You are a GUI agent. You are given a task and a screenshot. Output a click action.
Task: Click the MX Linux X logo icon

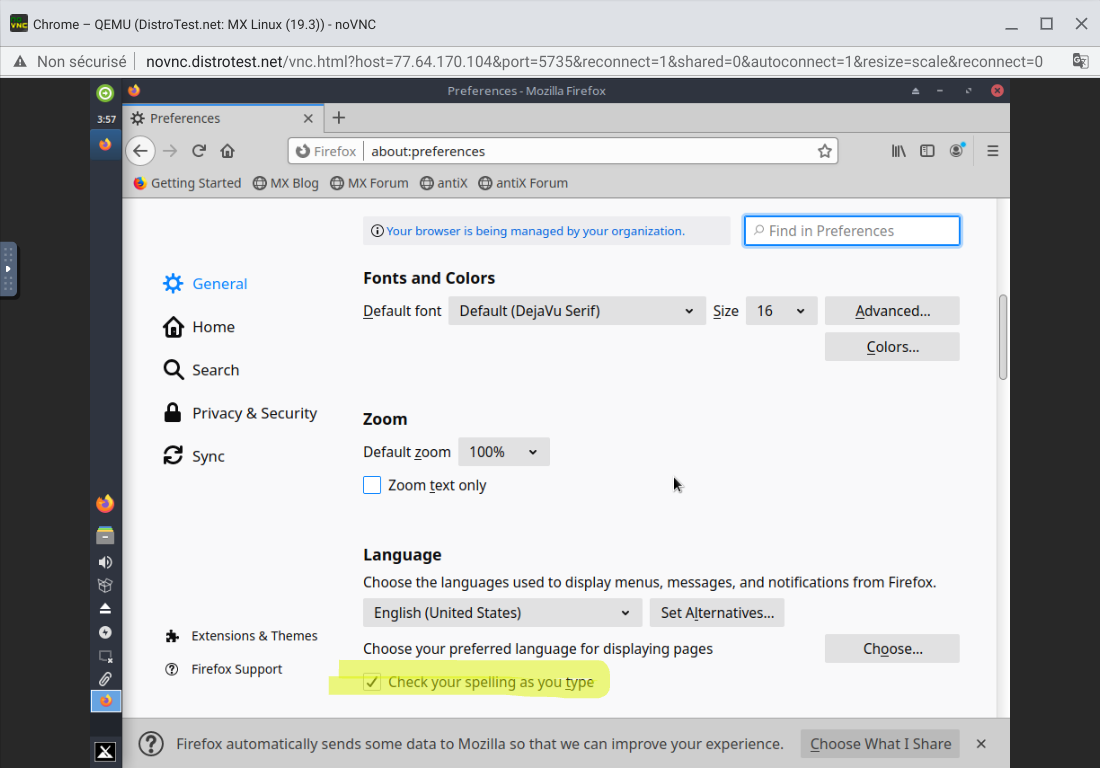click(x=105, y=752)
